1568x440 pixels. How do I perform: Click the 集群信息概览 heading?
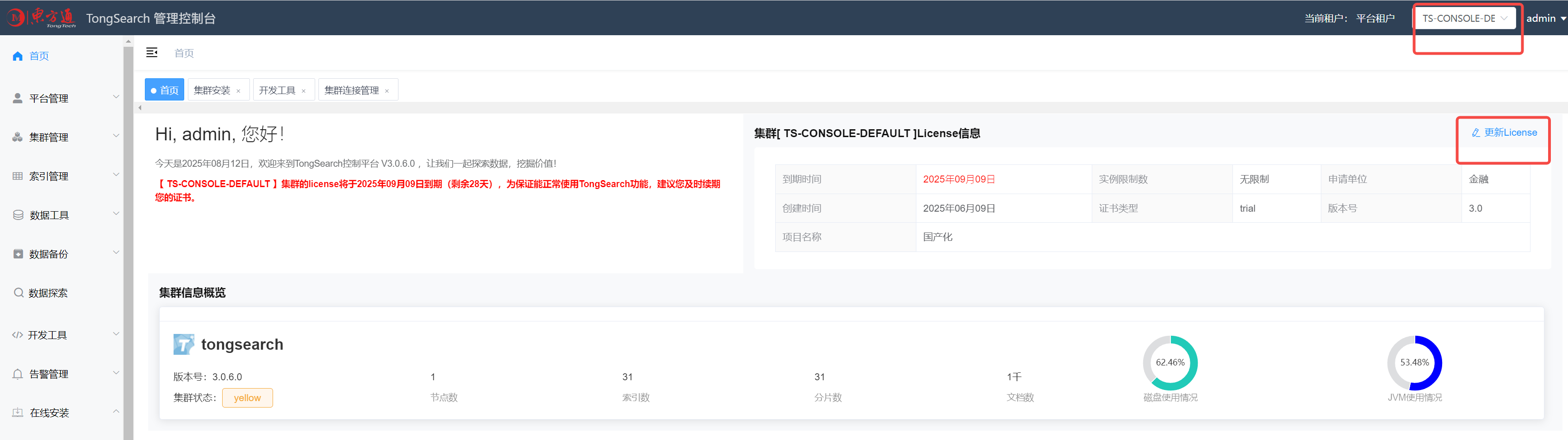(x=193, y=293)
